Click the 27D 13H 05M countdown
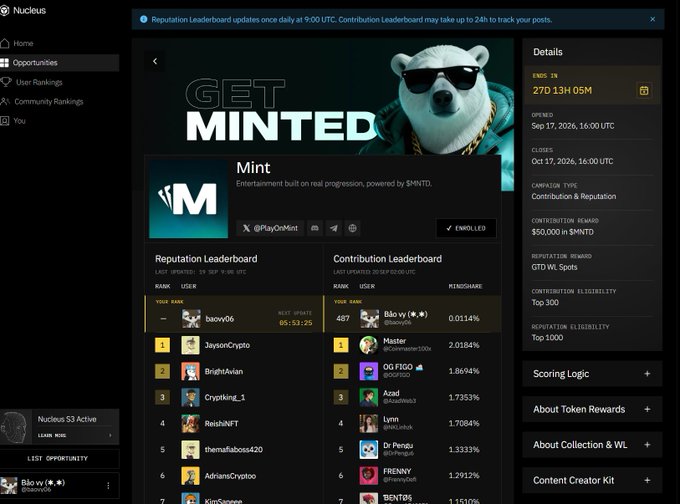 (x=562, y=90)
